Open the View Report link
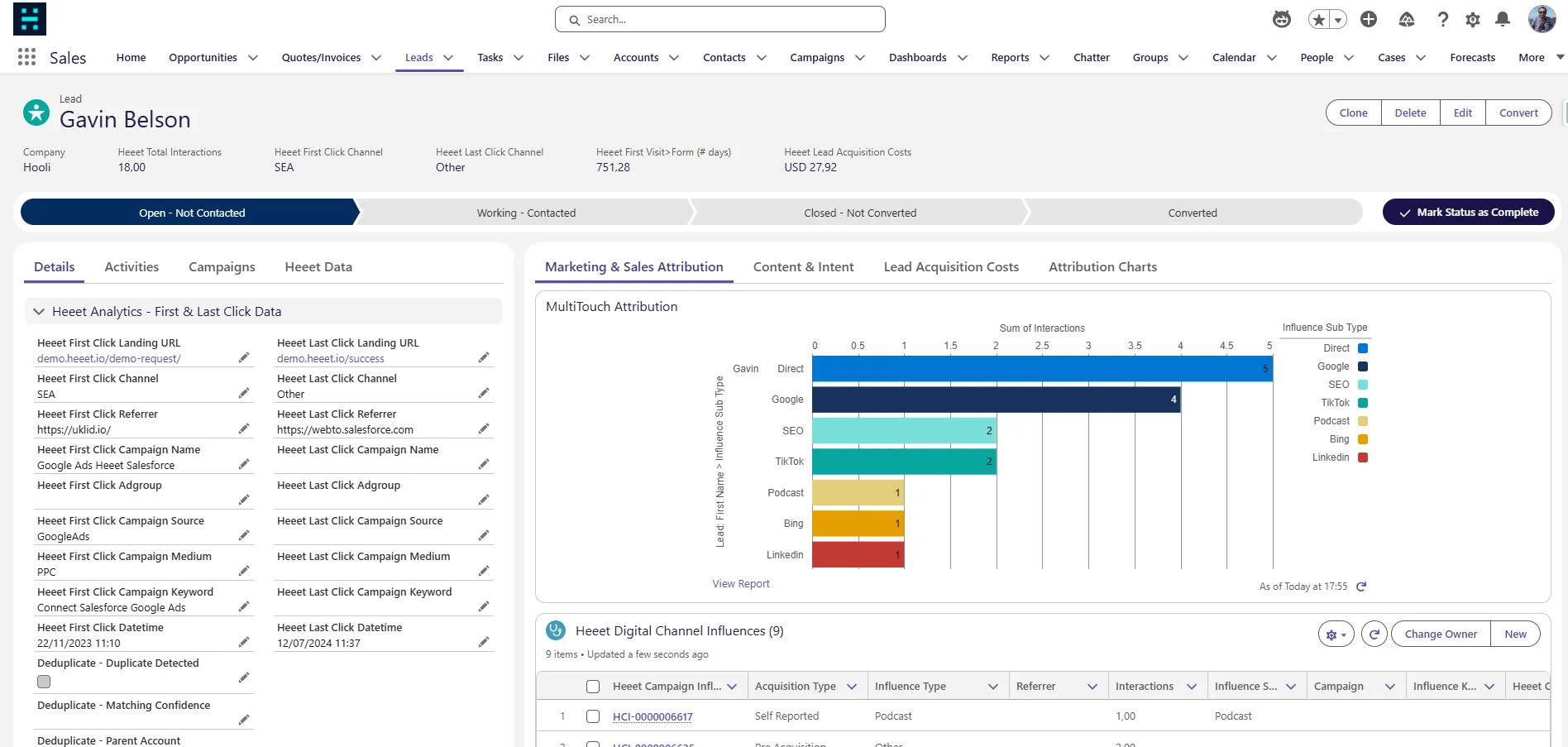1568x747 pixels. coord(741,584)
